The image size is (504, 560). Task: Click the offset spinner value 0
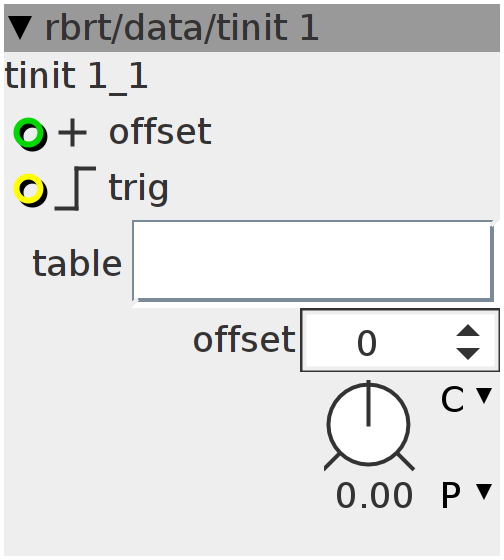[x=367, y=343]
